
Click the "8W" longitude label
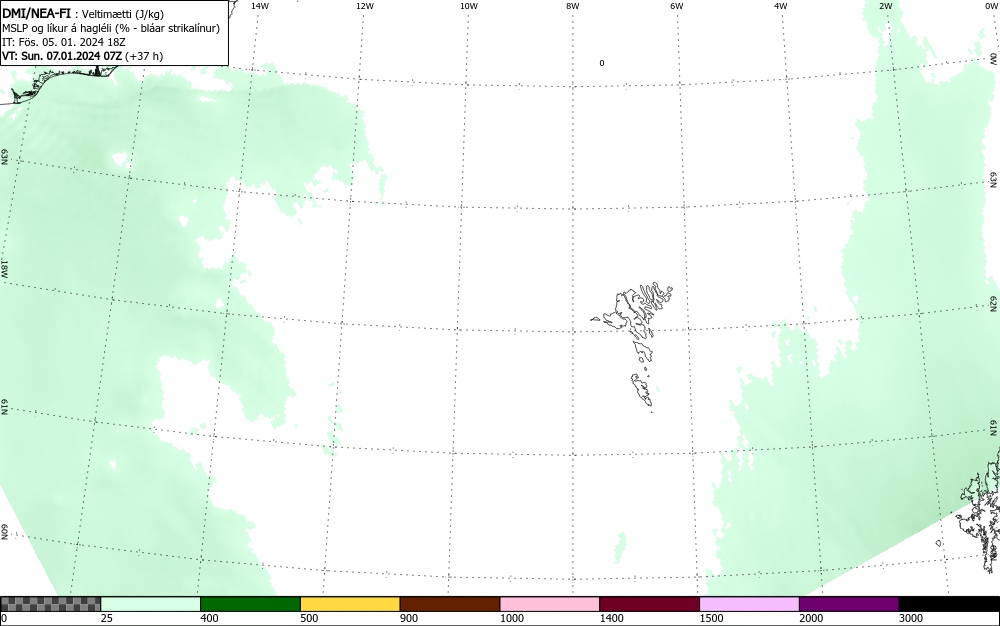coord(573,6)
